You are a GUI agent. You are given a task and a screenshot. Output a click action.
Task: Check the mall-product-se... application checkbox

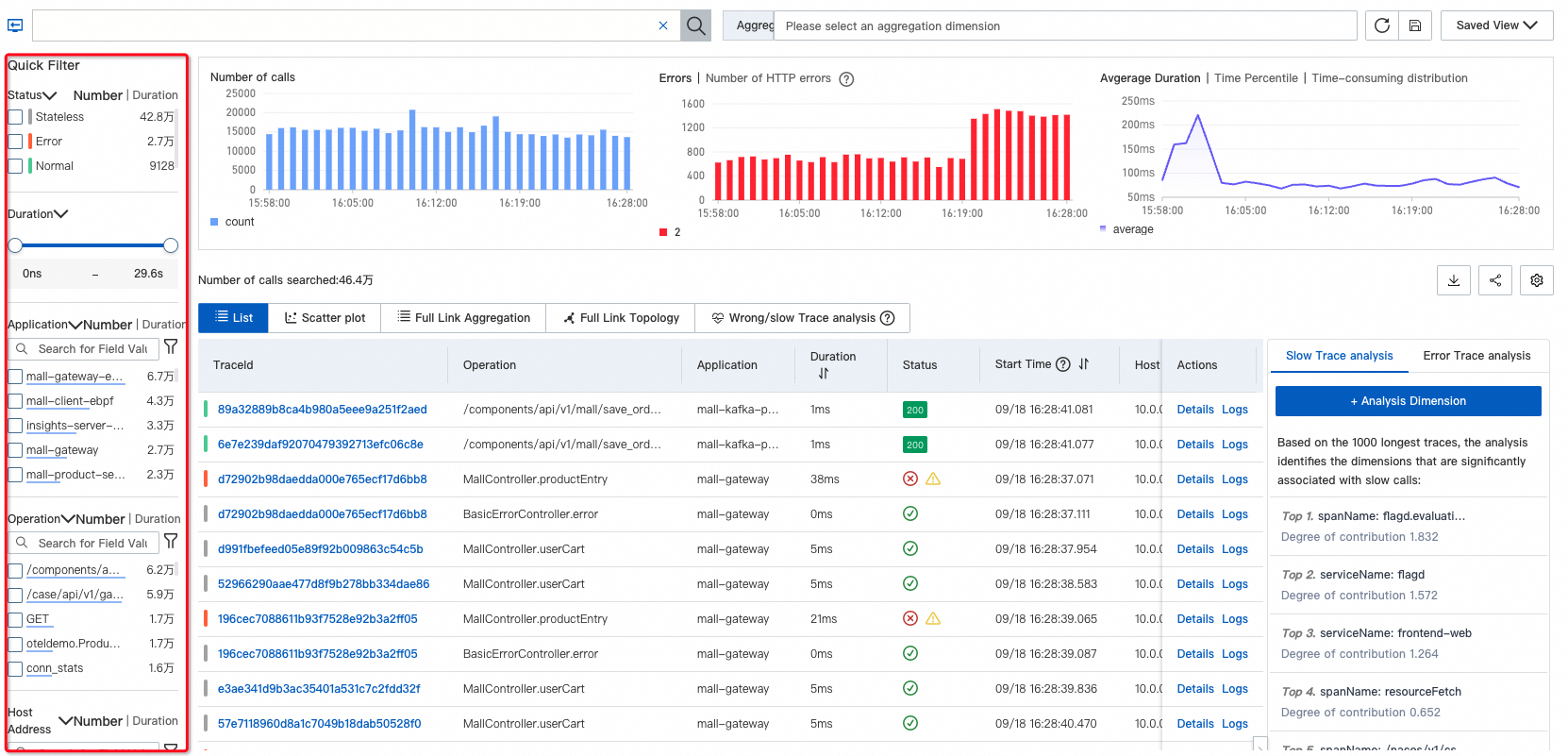coord(15,475)
